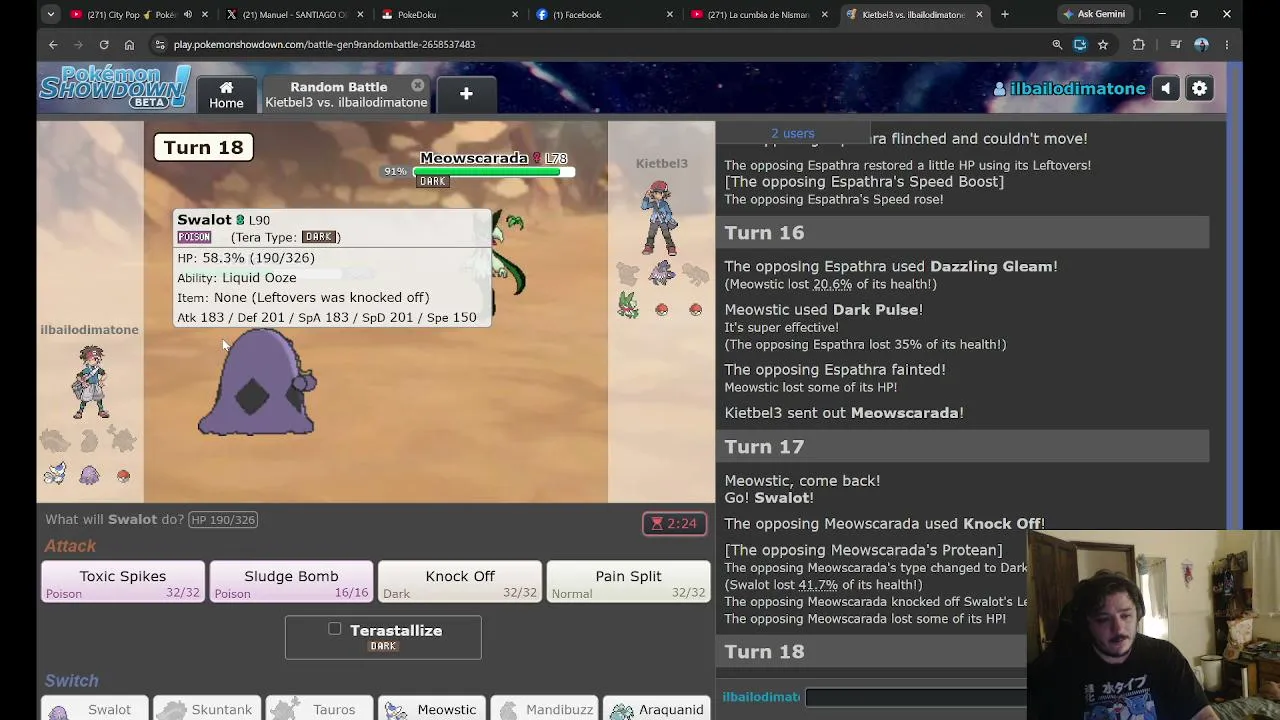Use the Sludge Bomb move
The image size is (1280, 720).
pos(291,582)
